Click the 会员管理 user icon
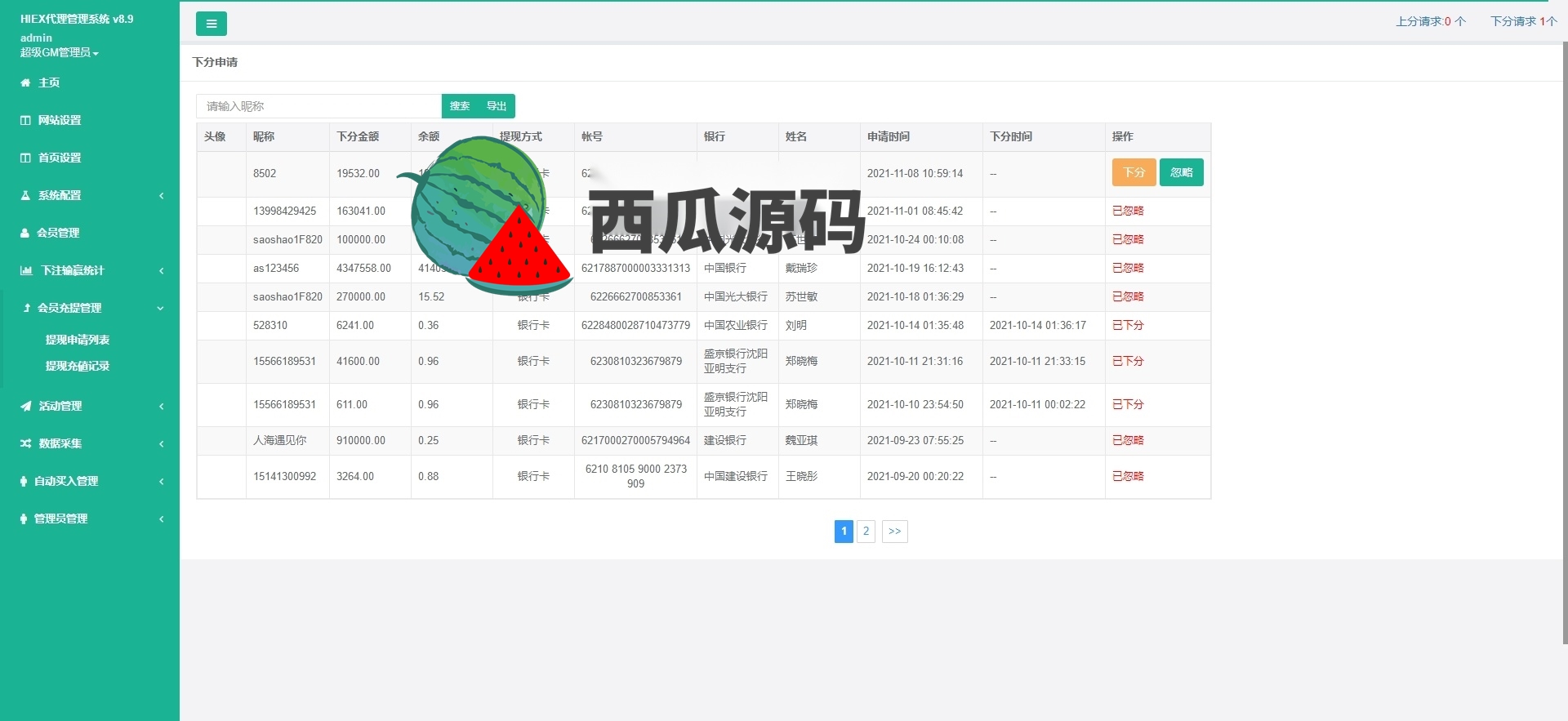The width and height of the screenshot is (1568, 721). click(24, 233)
